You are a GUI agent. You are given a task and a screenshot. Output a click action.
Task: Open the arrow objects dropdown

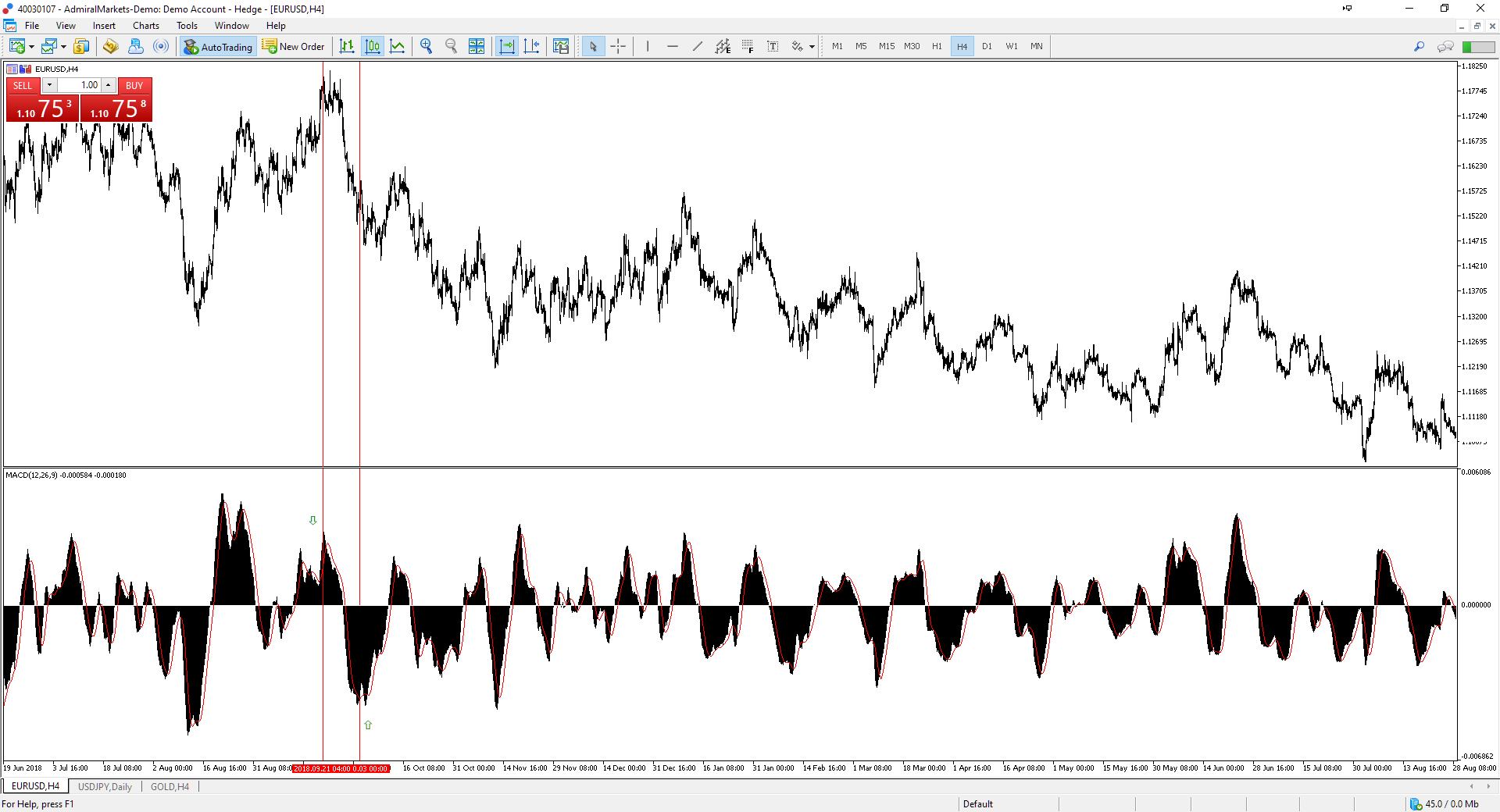tap(811, 47)
